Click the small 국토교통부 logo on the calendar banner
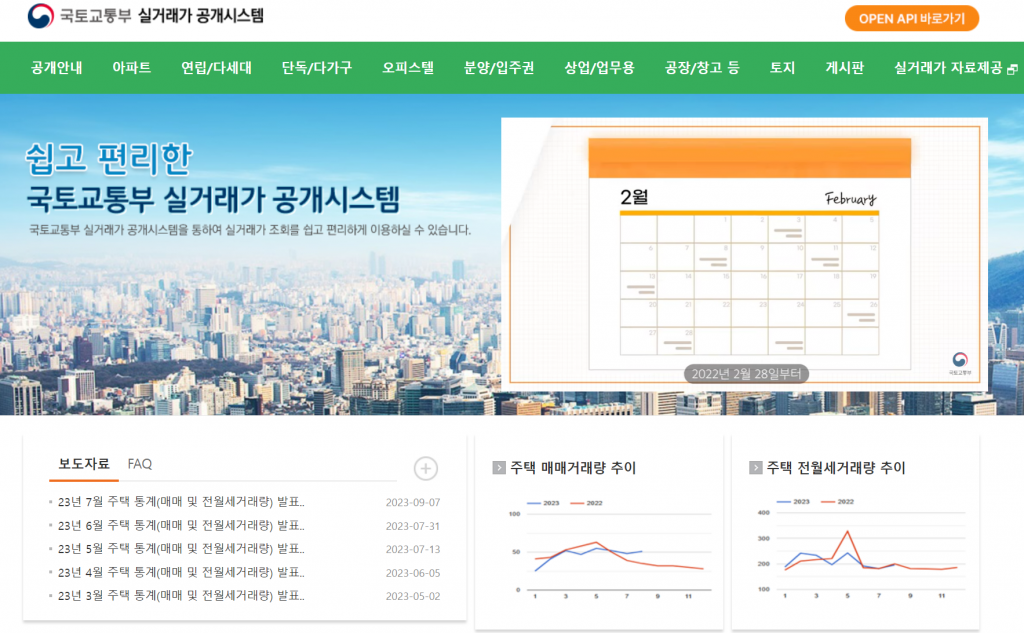 click(x=959, y=363)
